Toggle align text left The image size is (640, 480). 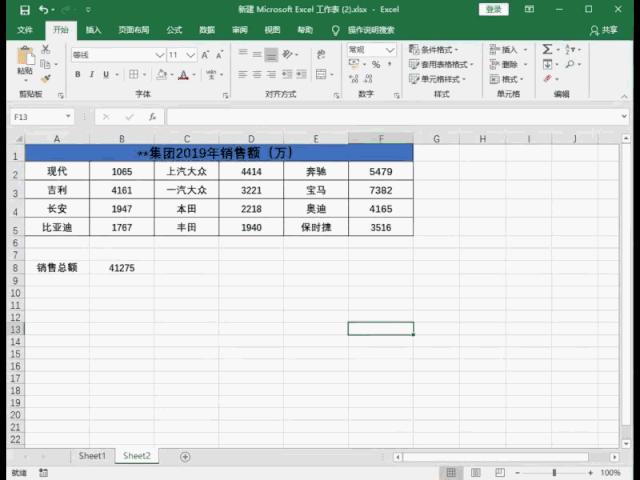point(243,74)
